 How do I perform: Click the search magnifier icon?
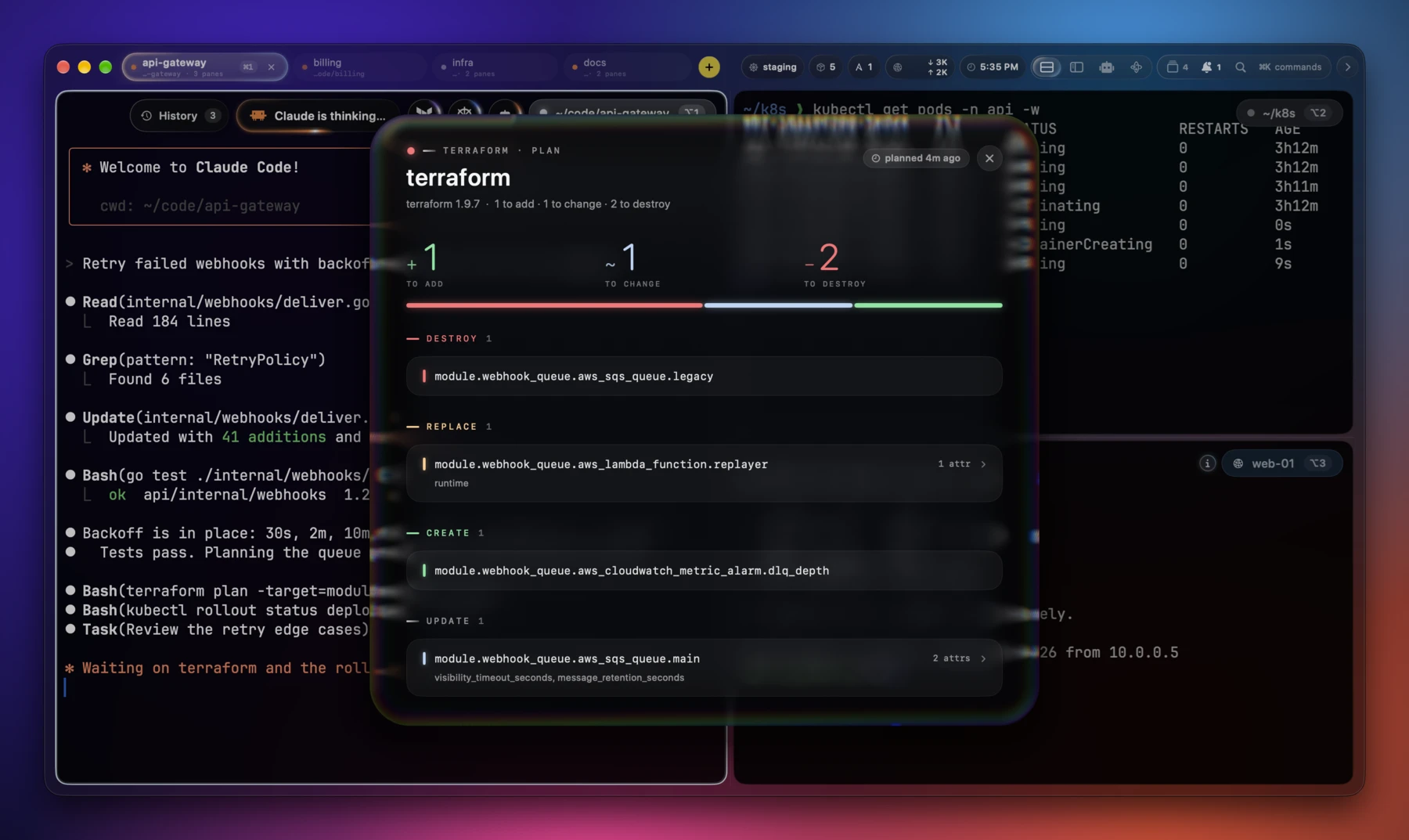click(1241, 67)
